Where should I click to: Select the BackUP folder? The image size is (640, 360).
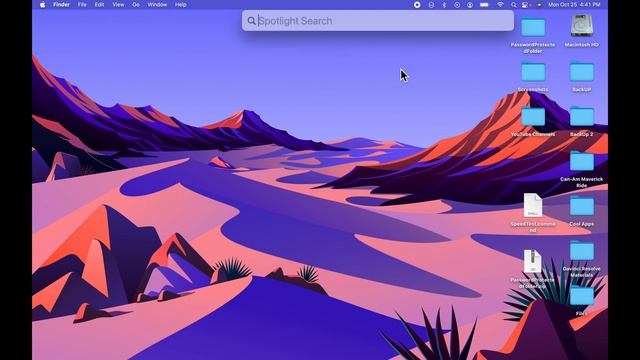pyautogui.click(x=582, y=72)
